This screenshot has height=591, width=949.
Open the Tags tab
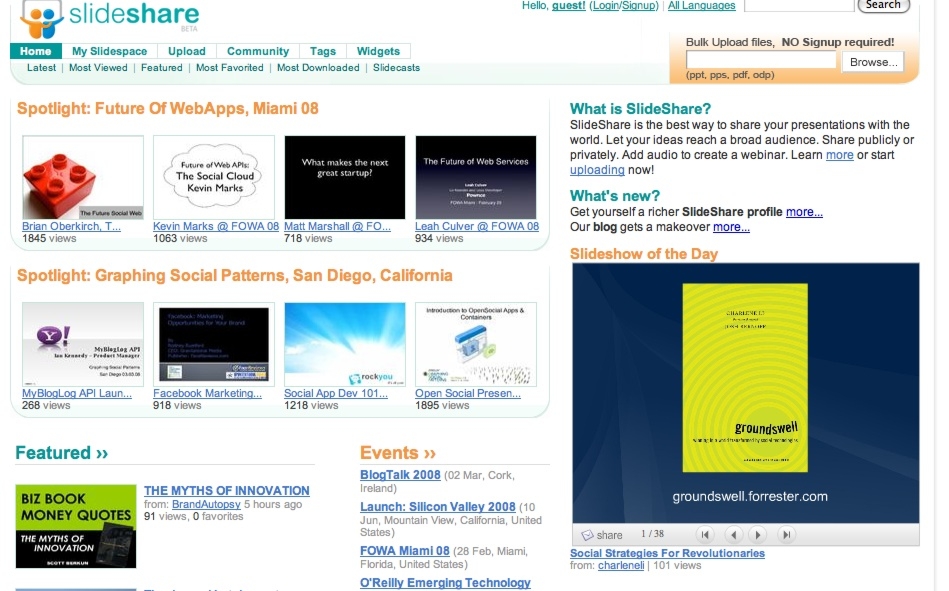coord(323,51)
